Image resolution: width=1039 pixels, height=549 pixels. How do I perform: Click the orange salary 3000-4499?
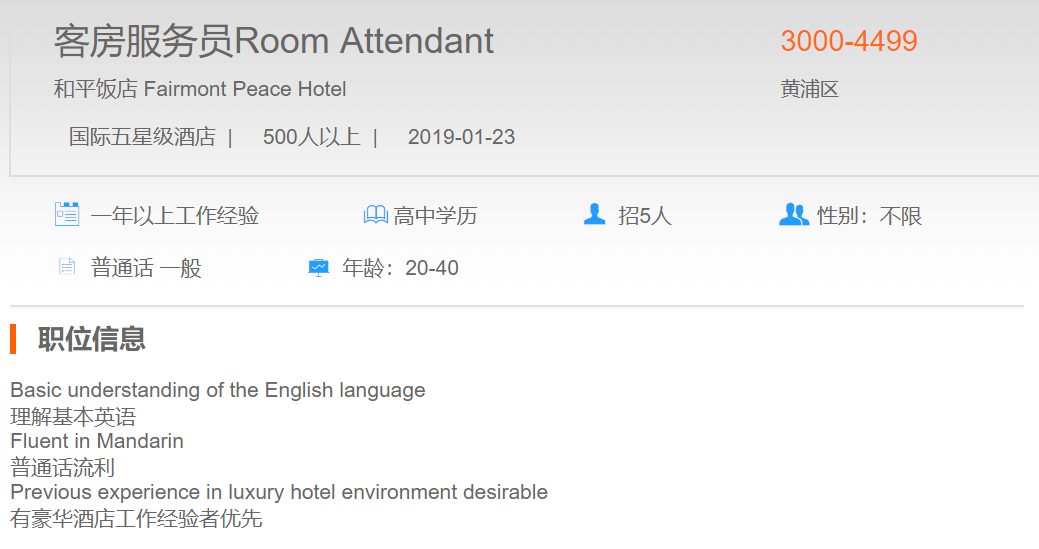coord(849,41)
